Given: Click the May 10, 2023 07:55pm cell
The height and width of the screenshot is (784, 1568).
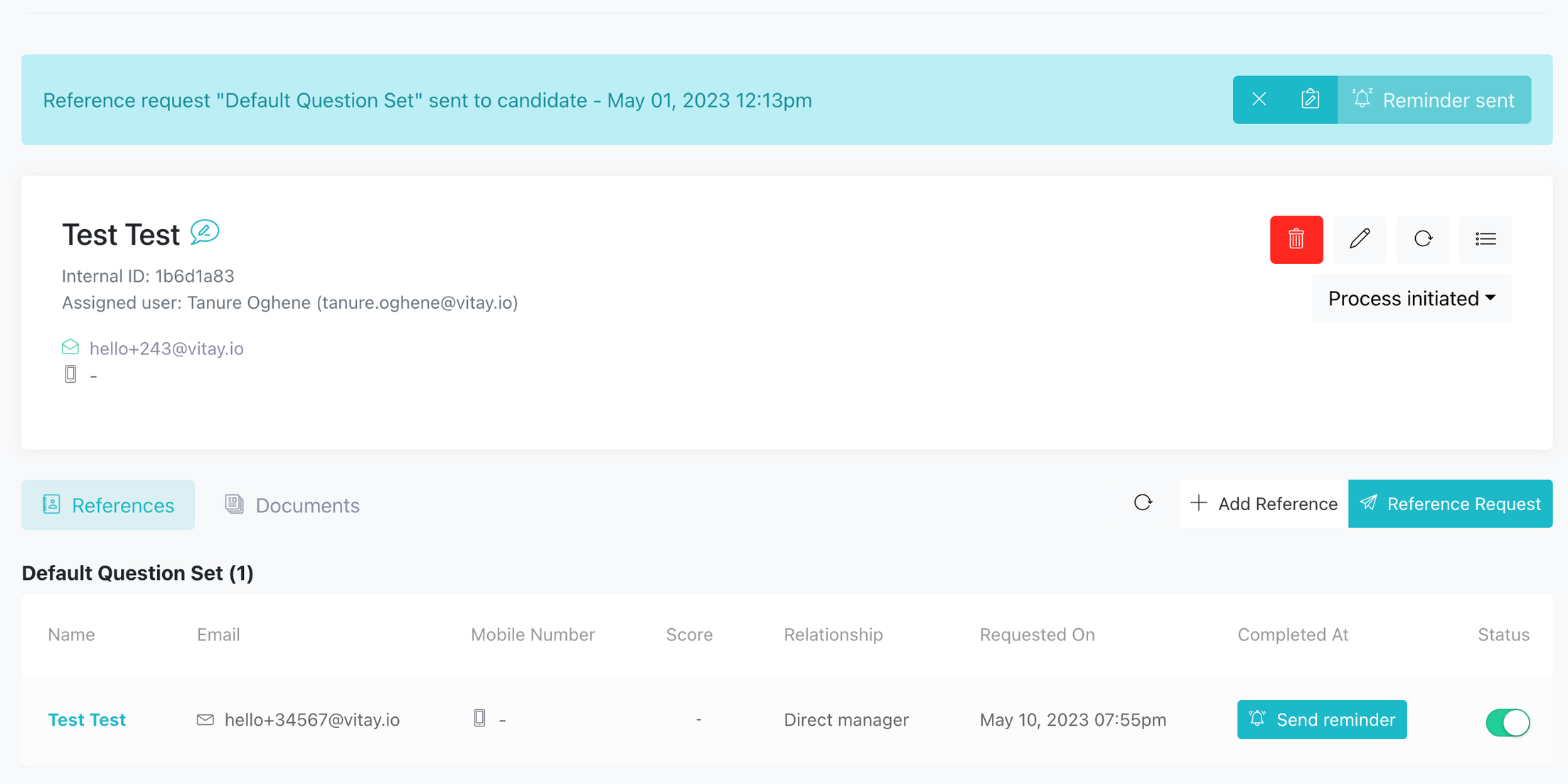Looking at the screenshot, I should (x=1073, y=720).
